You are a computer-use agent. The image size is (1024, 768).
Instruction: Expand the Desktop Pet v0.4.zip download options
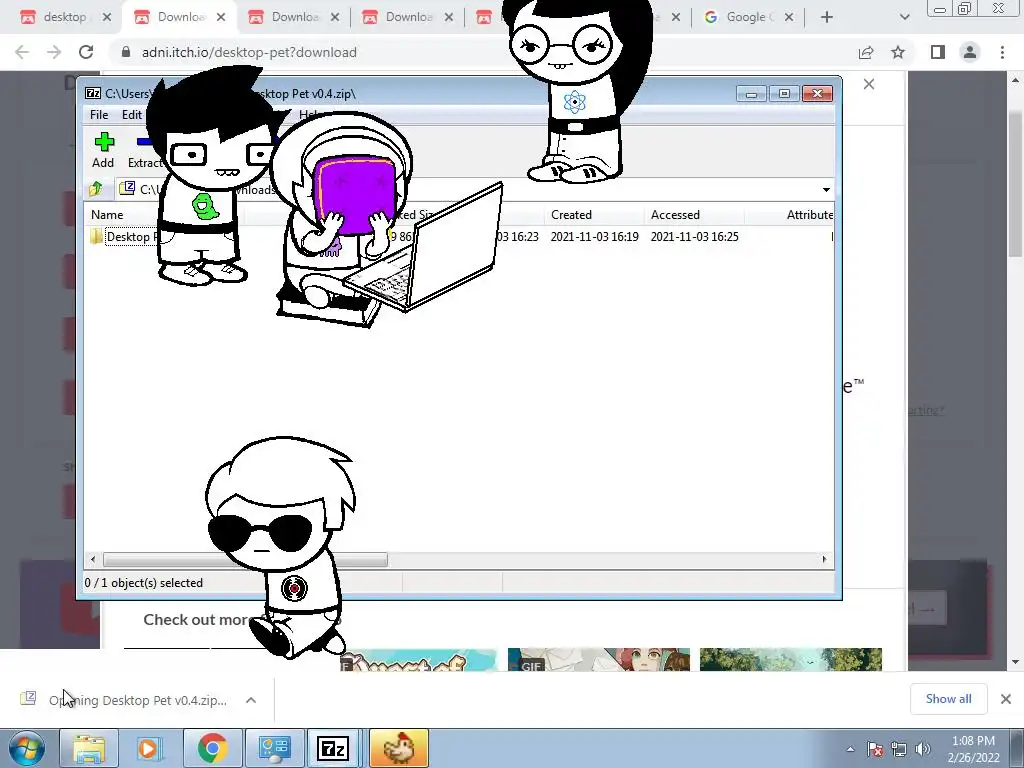[251, 700]
